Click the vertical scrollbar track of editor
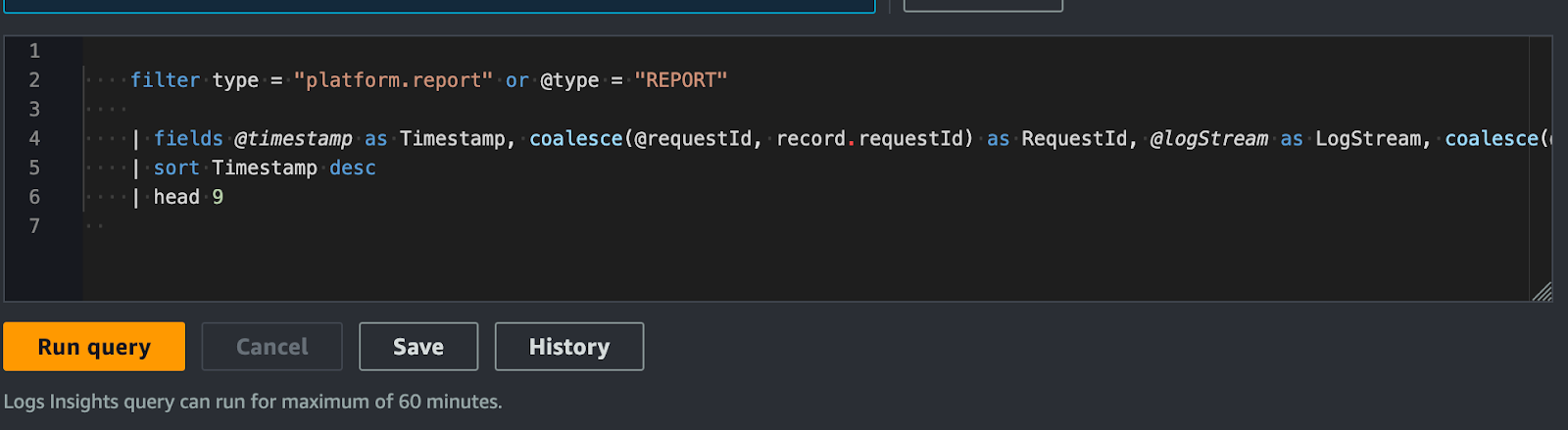This screenshot has height=430, width=1568. pos(1540,167)
